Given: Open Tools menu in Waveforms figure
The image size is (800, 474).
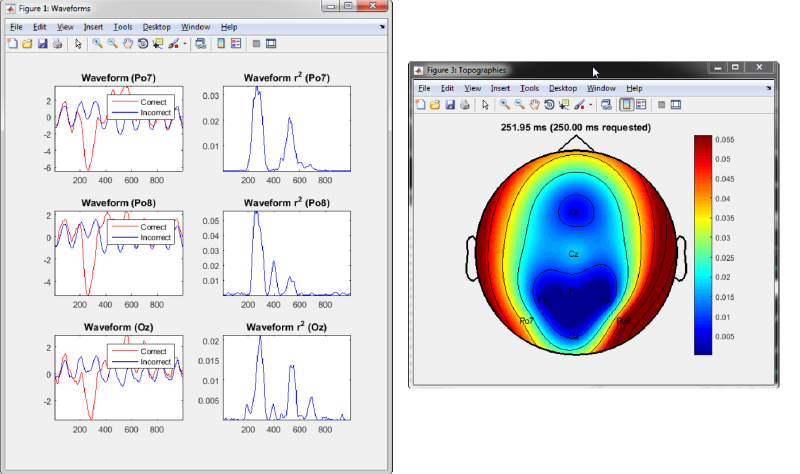Looking at the screenshot, I should 122,27.
